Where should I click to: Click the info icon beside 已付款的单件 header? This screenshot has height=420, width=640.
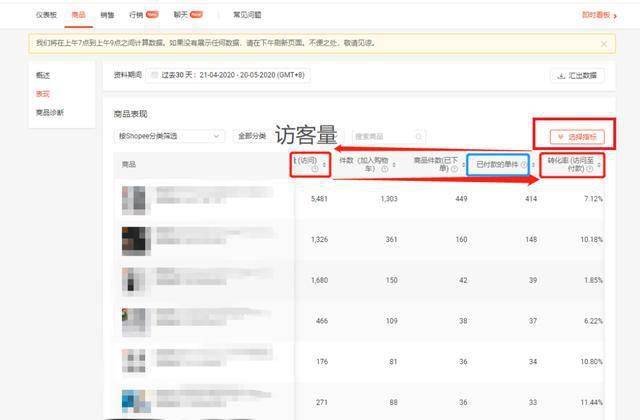pyautogui.click(x=524, y=164)
